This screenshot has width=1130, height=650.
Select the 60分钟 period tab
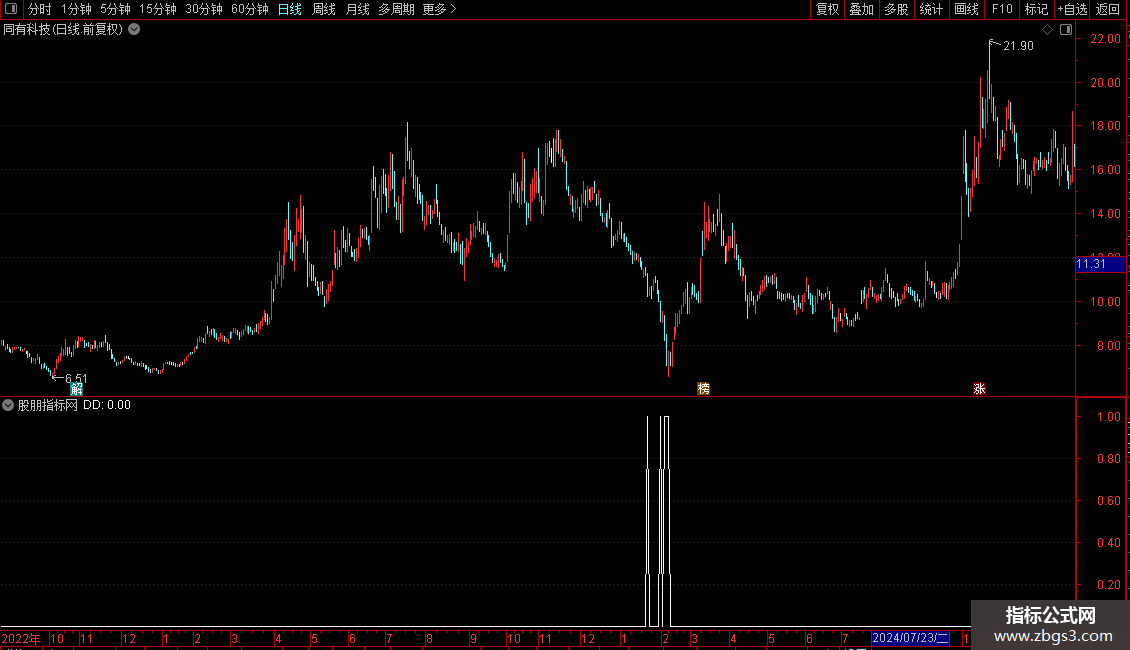[x=249, y=9]
